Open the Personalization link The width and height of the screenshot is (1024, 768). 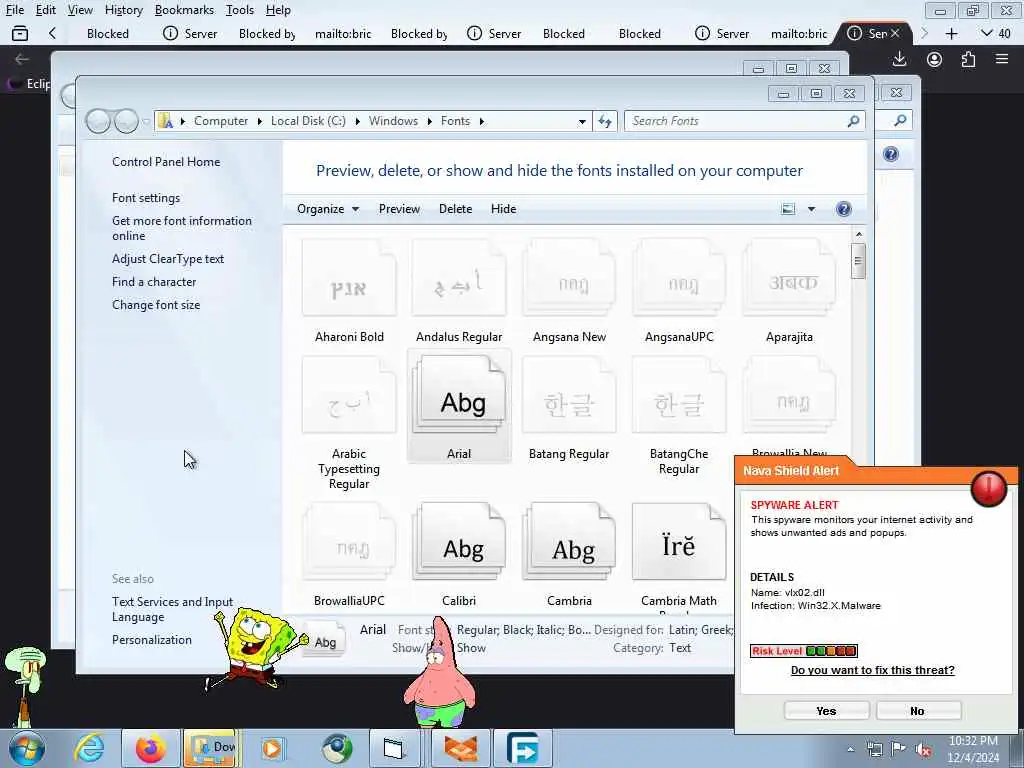point(152,640)
